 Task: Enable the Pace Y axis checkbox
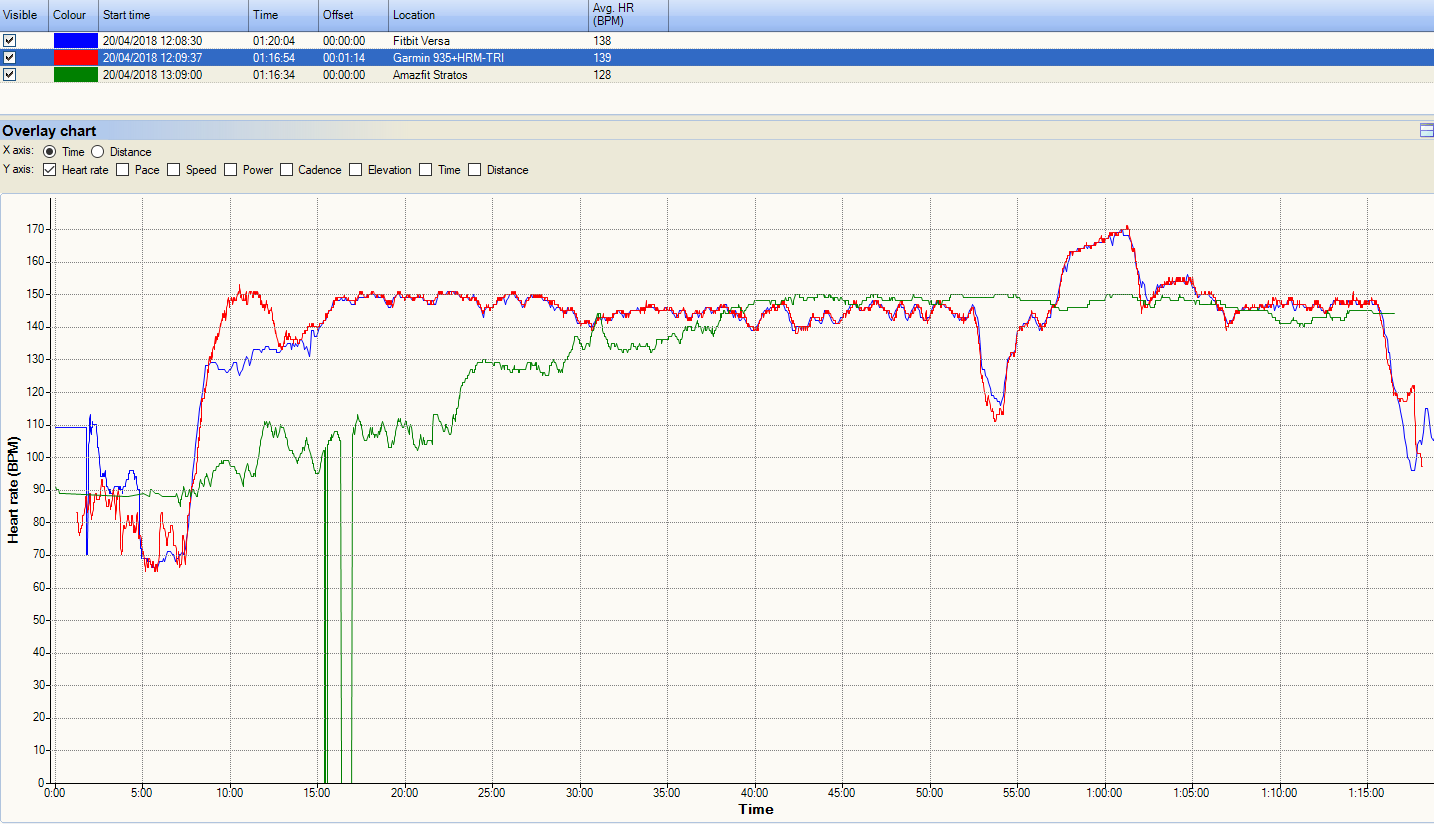coord(123,170)
